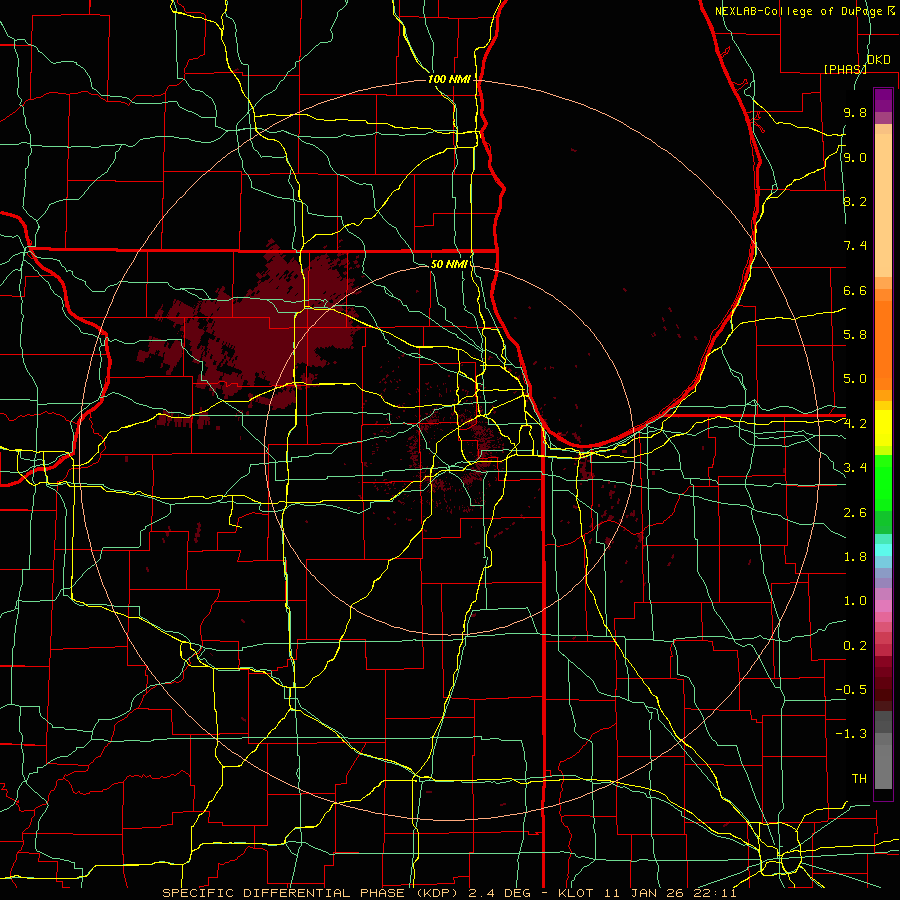
Task: Click the 9.0 value on the legend
Action: tap(855, 157)
